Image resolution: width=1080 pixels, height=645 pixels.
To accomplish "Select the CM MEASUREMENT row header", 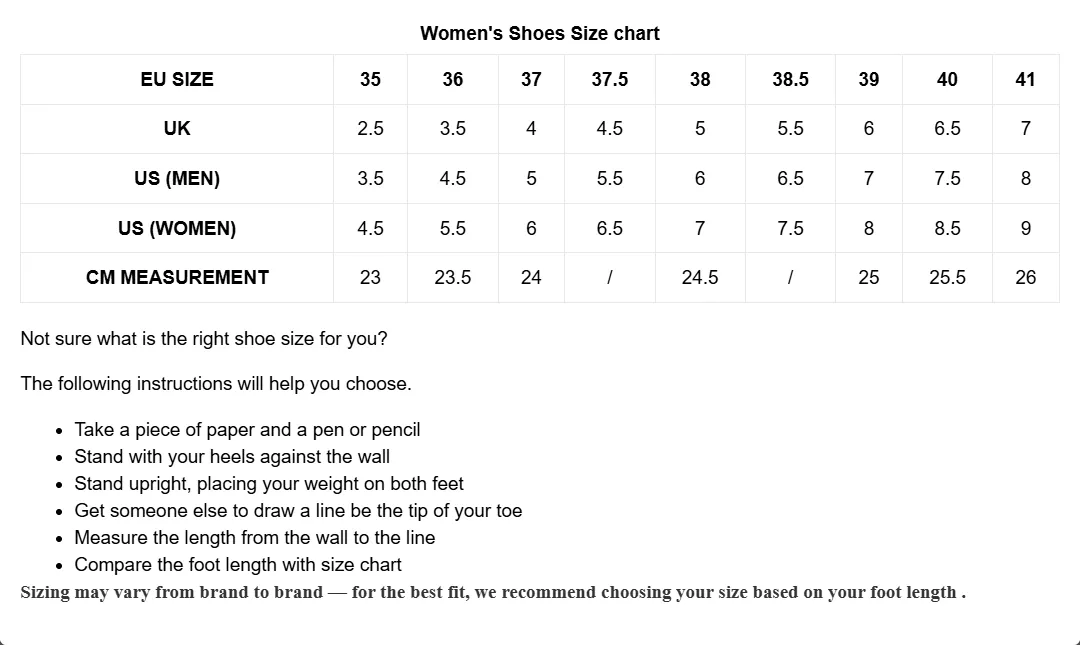I will coord(177,277).
